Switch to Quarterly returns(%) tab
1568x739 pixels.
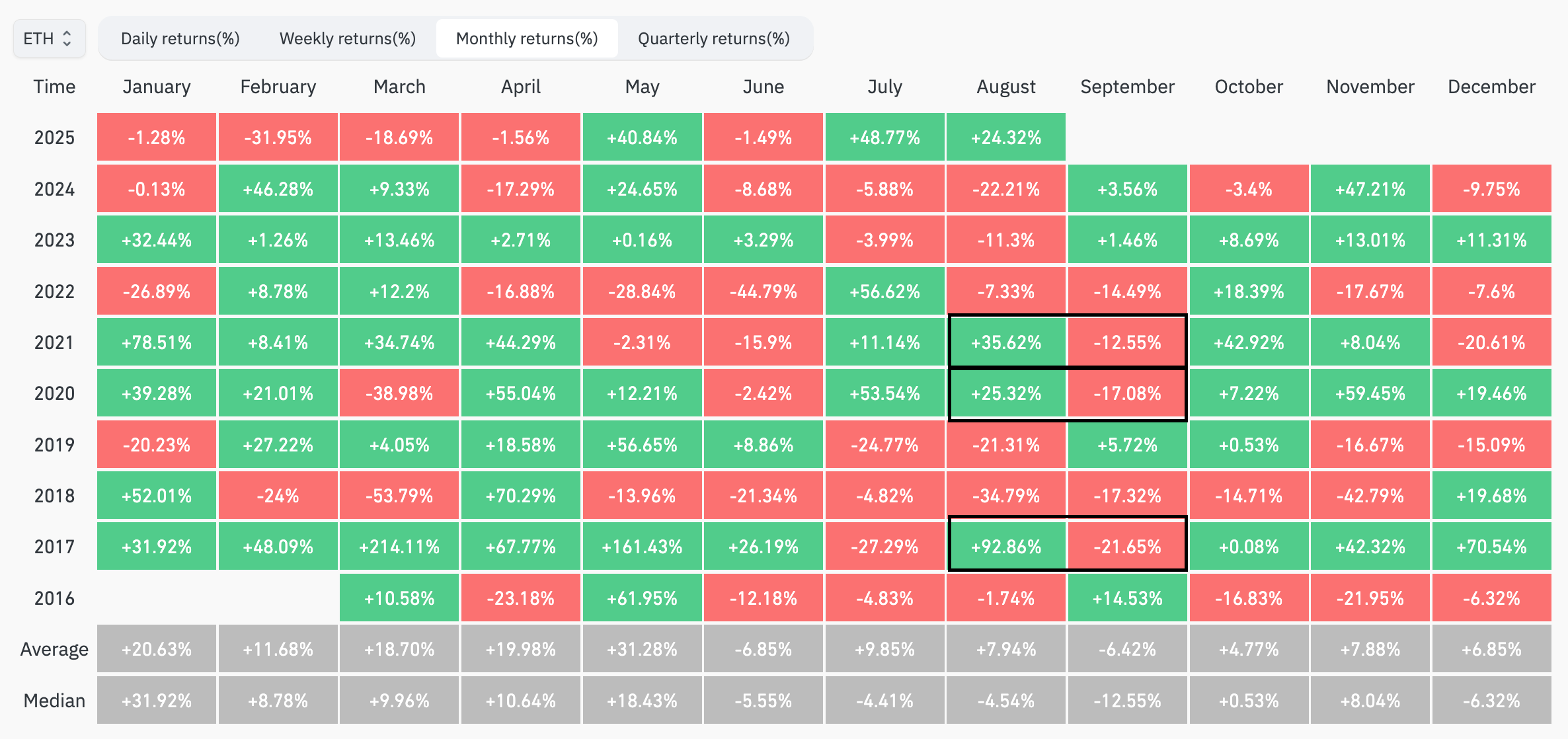pyautogui.click(x=713, y=38)
